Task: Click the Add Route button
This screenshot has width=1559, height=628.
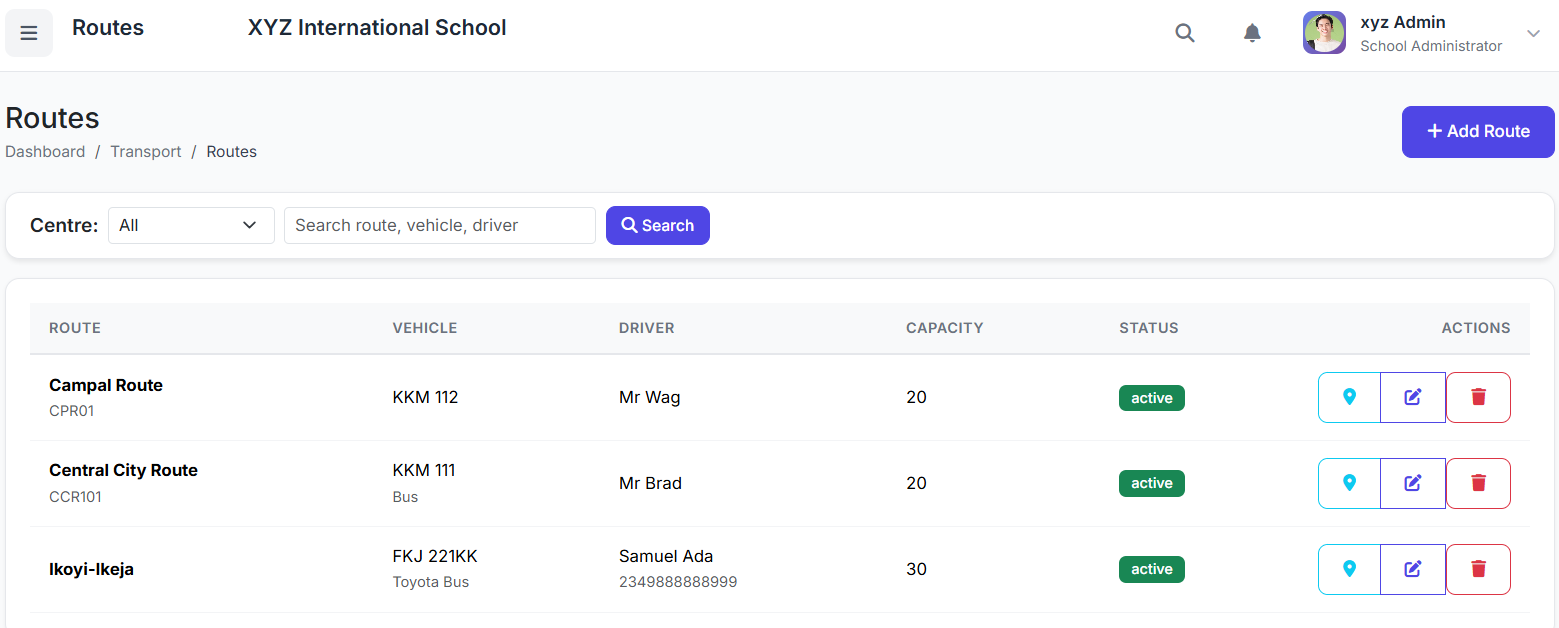Action: [1478, 132]
